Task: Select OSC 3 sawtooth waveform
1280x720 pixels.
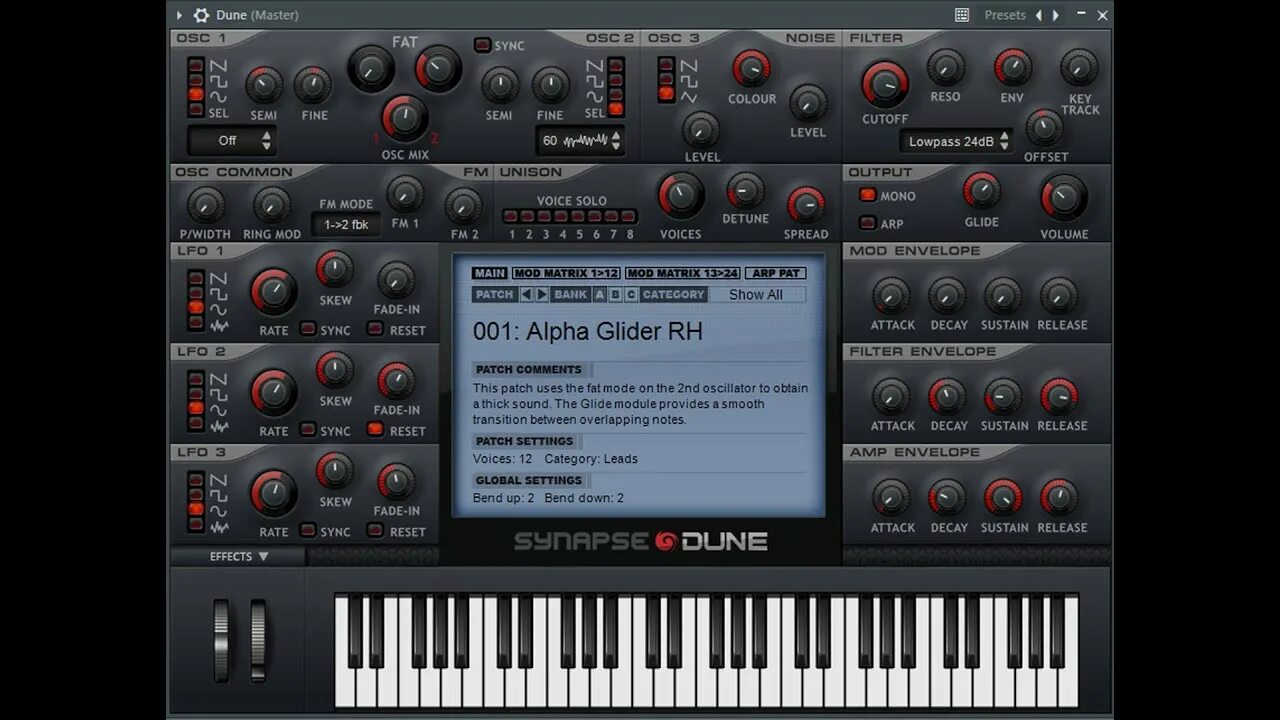Action: click(x=666, y=65)
